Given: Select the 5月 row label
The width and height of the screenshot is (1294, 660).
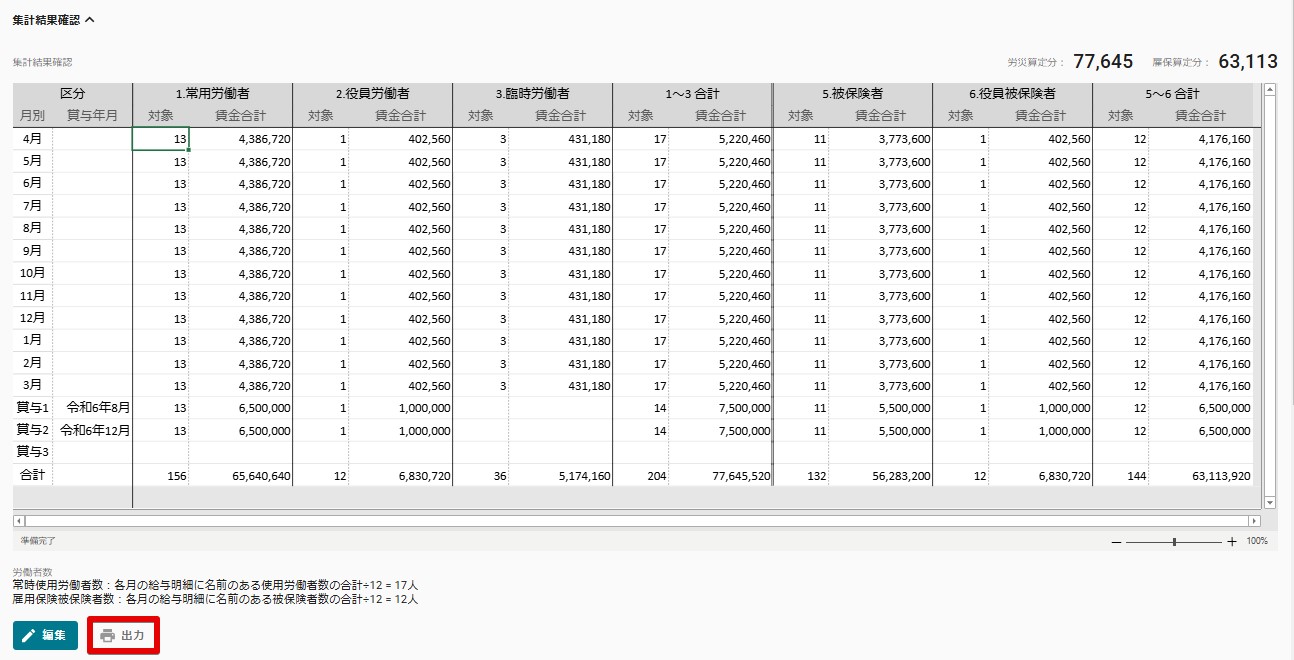Looking at the screenshot, I should [x=32, y=161].
